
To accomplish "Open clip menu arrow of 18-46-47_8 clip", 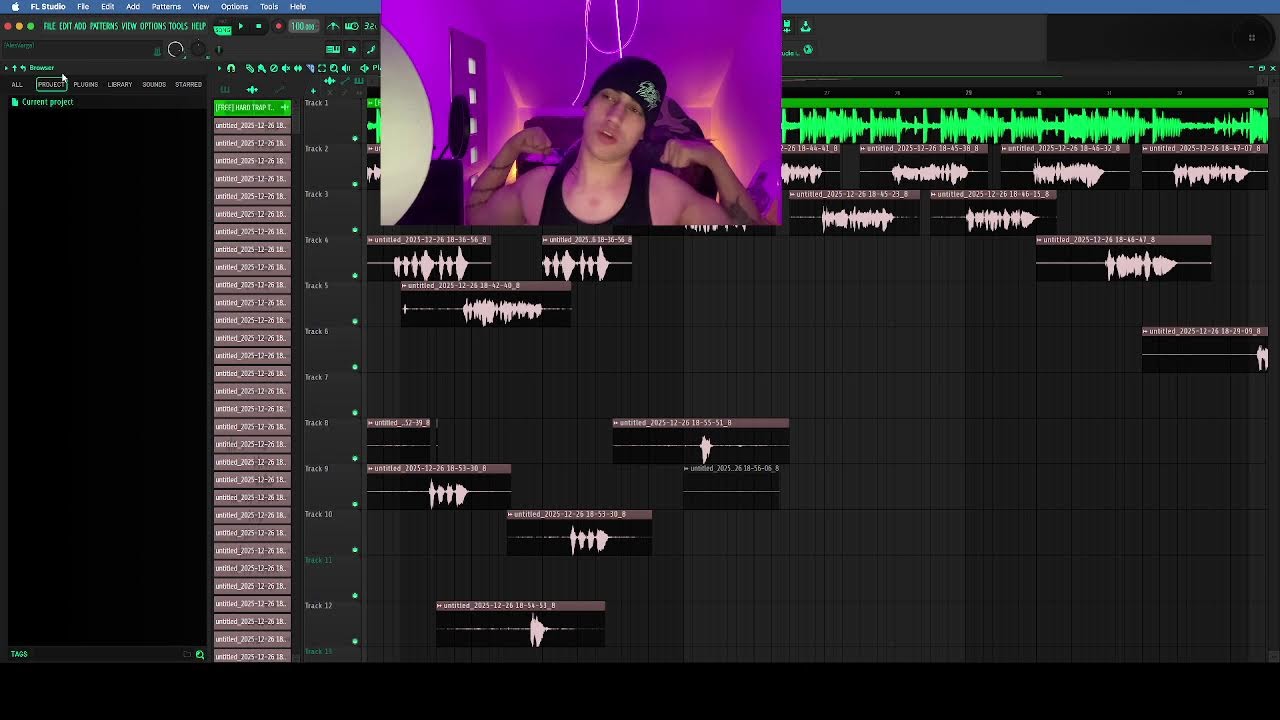I will 1040,240.
